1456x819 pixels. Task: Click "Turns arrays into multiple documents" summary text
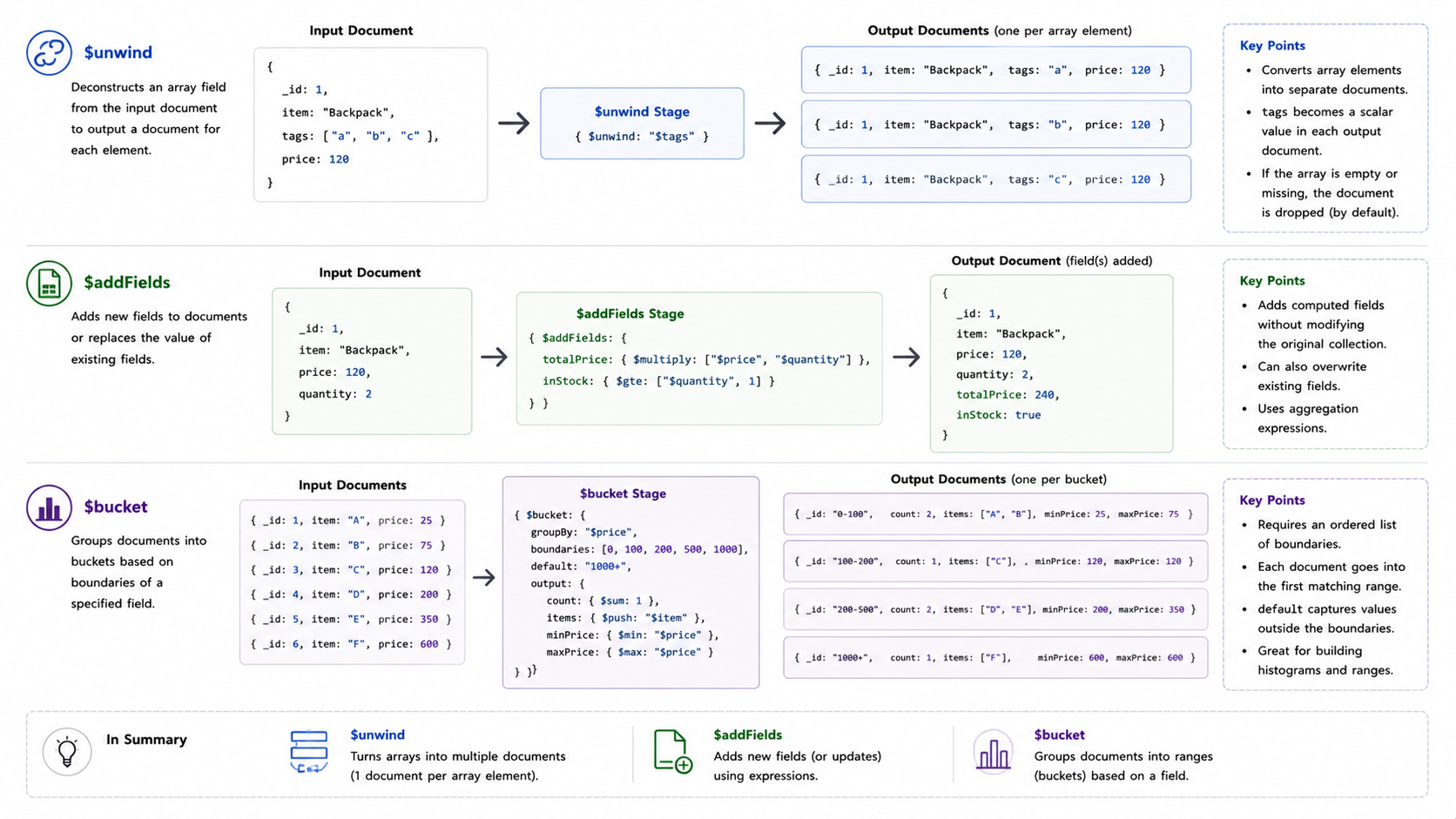[458, 757]
